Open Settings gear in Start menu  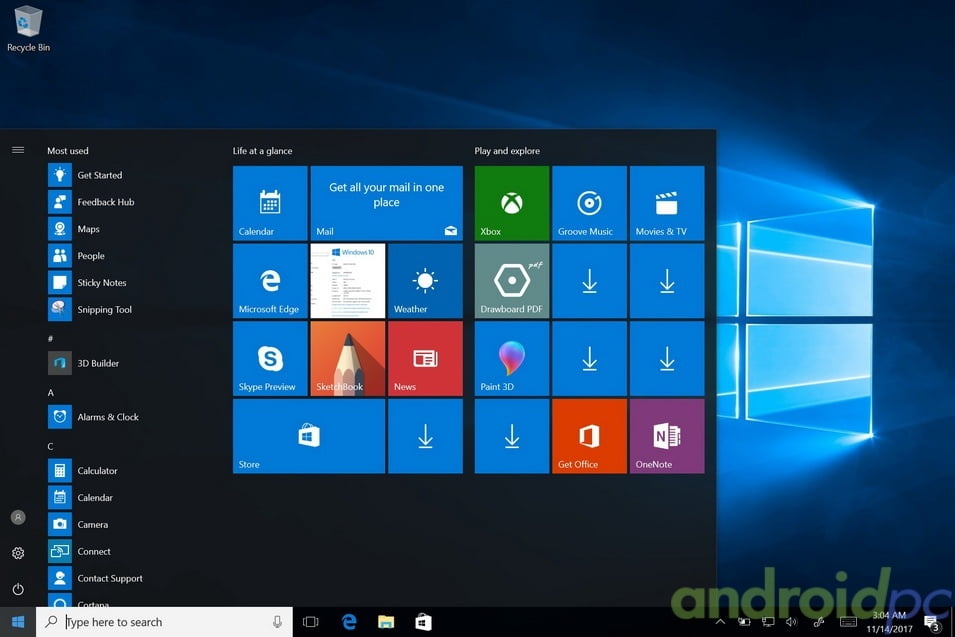[x=18, y=553]
